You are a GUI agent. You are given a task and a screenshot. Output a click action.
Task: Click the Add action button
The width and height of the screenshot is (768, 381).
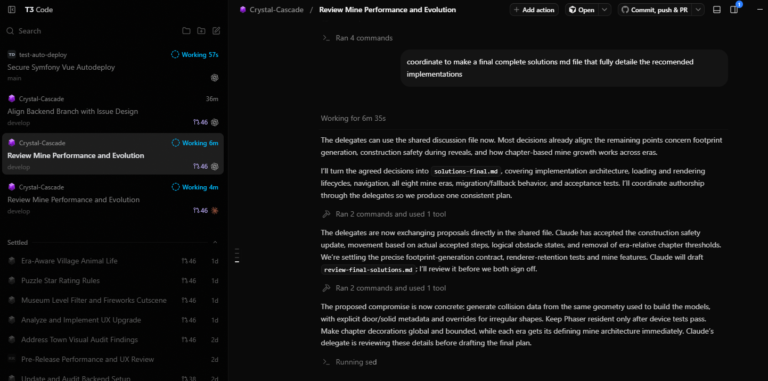pos(534,10)
